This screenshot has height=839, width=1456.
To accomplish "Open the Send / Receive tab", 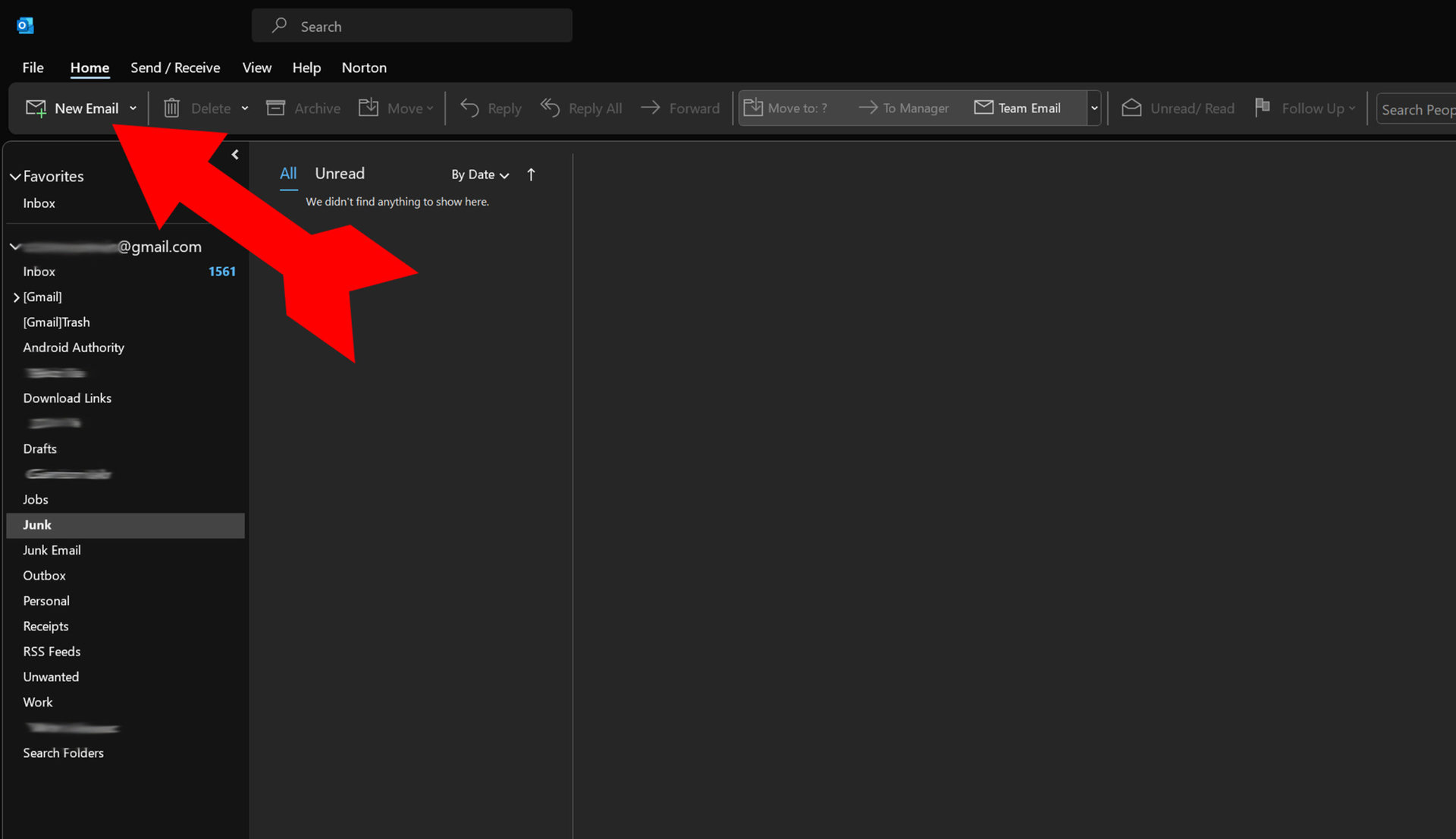I will pyautogui.click(x=175, y=68).
